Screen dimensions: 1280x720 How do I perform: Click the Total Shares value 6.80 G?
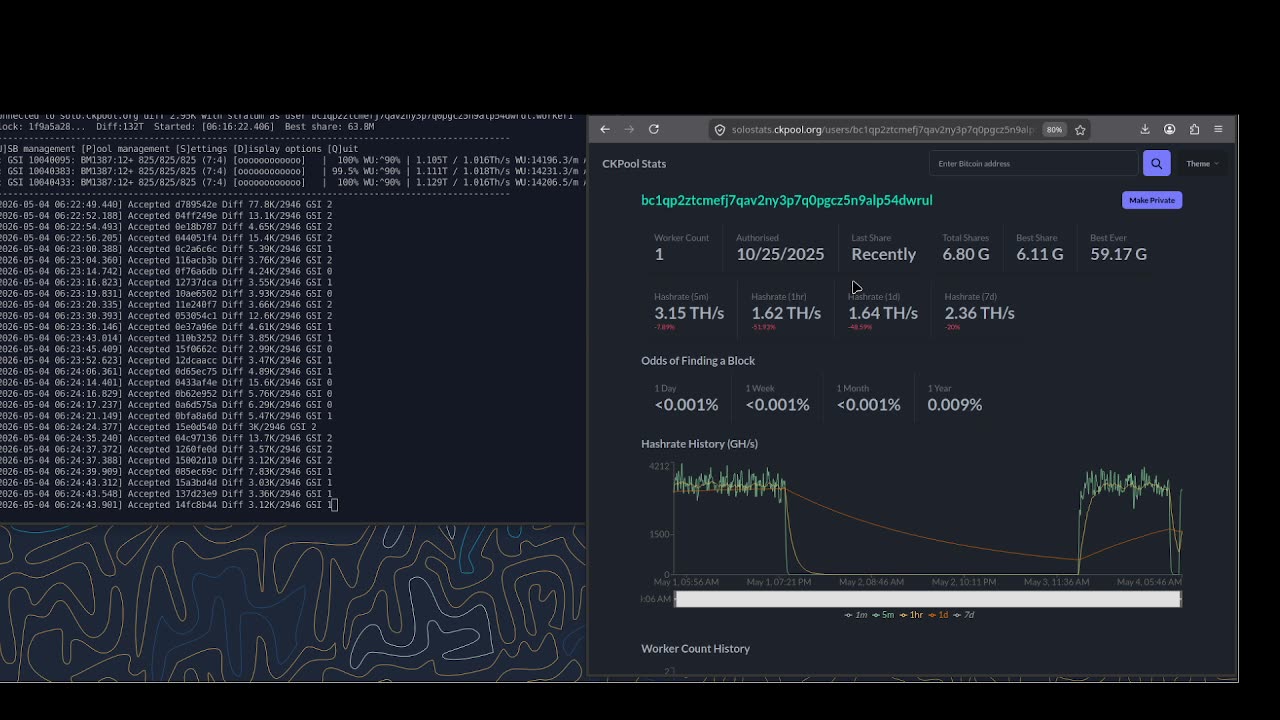coord(966,254)
